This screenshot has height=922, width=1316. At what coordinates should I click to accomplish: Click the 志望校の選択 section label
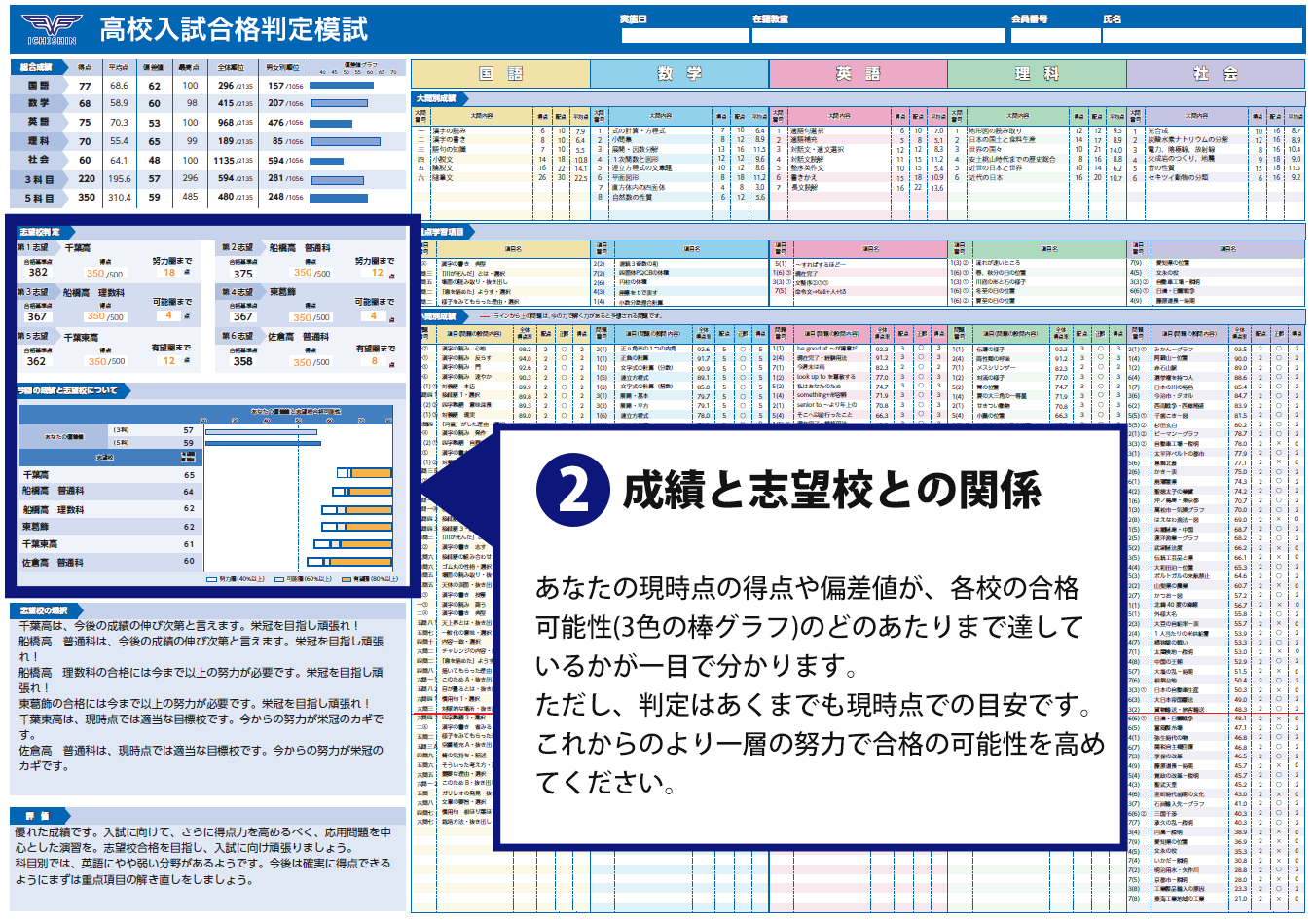pos(45,610)
